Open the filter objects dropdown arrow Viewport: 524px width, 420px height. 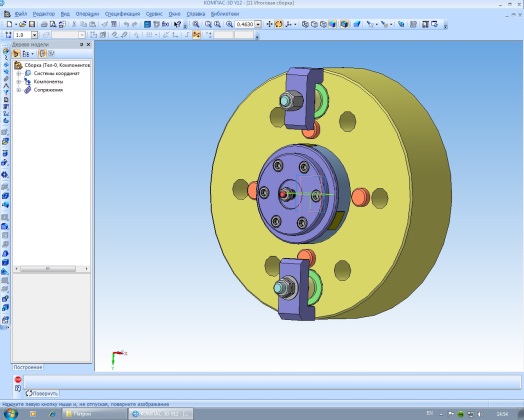click(x=377, y=24)
